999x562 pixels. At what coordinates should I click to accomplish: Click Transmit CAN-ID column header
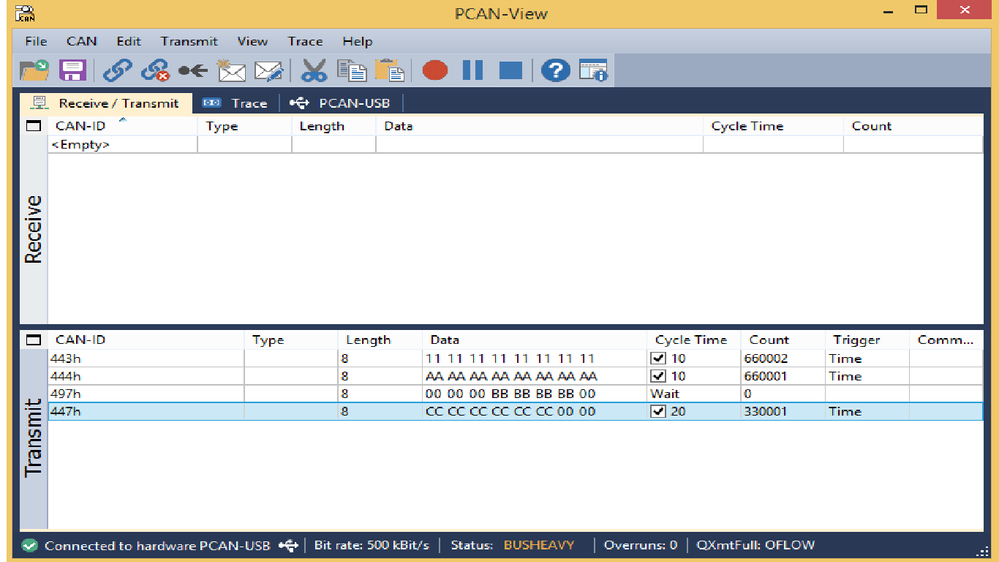click(x=146, y=340)
